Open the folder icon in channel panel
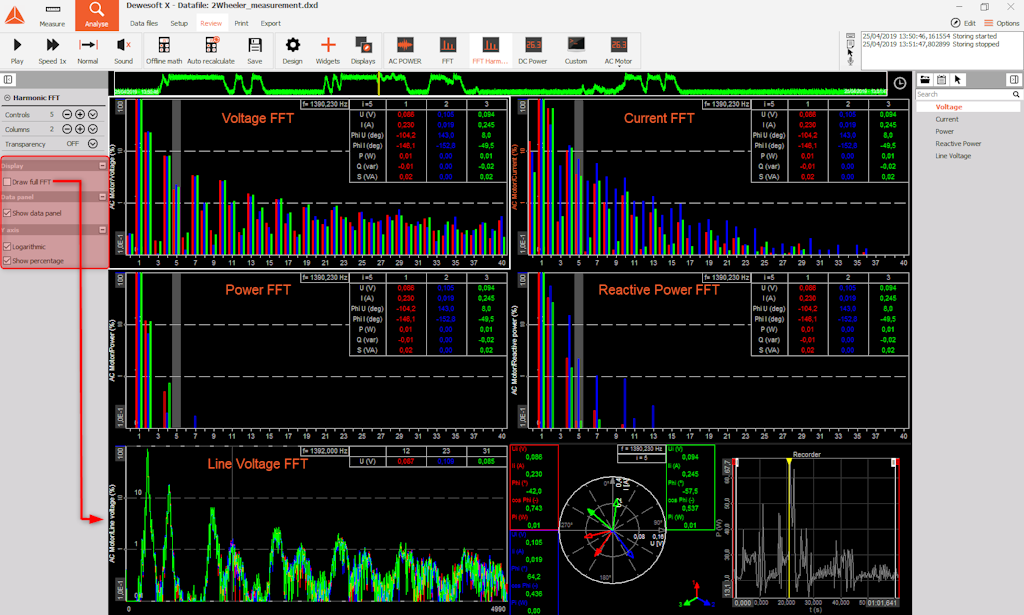 (x=925, y=80)
